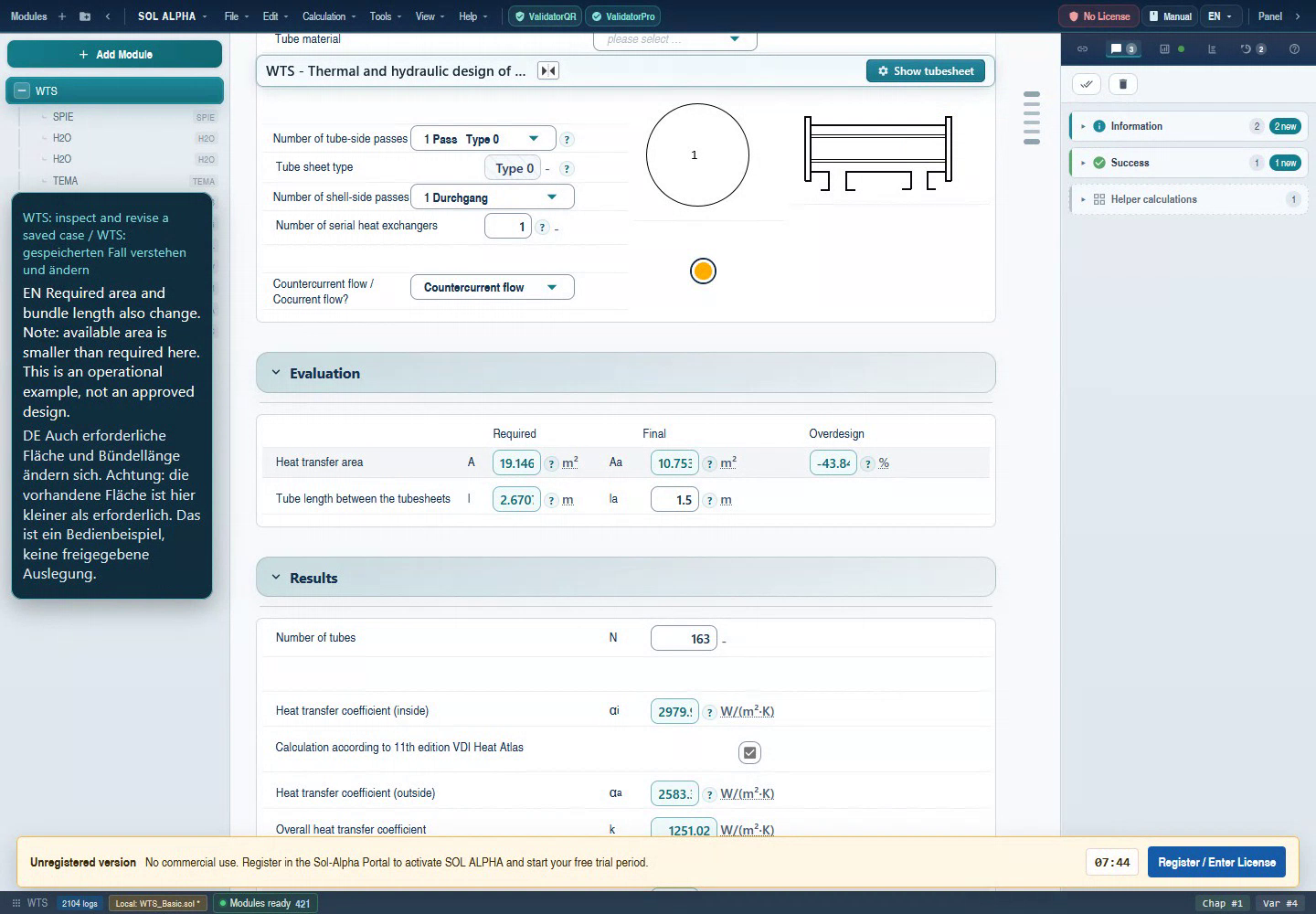Click the ValidatorPro button
Viewport: 1316px width, 914px height.
[622, 16]
